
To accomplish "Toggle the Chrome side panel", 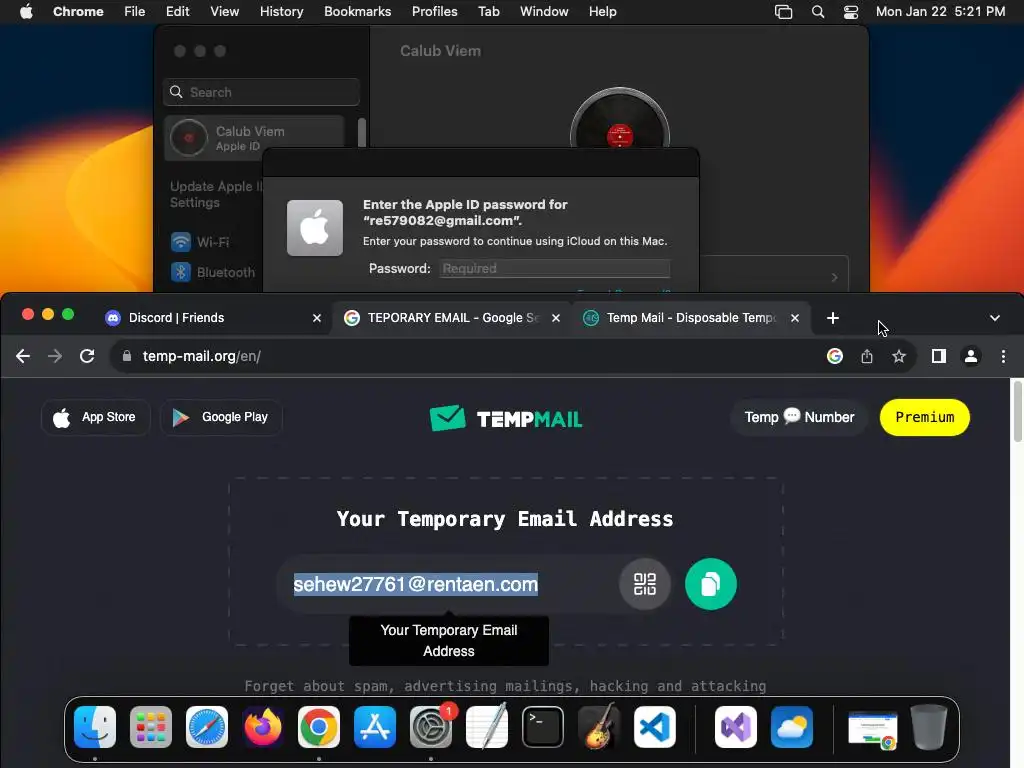I will pyautogui.click(x=939, y=356).
